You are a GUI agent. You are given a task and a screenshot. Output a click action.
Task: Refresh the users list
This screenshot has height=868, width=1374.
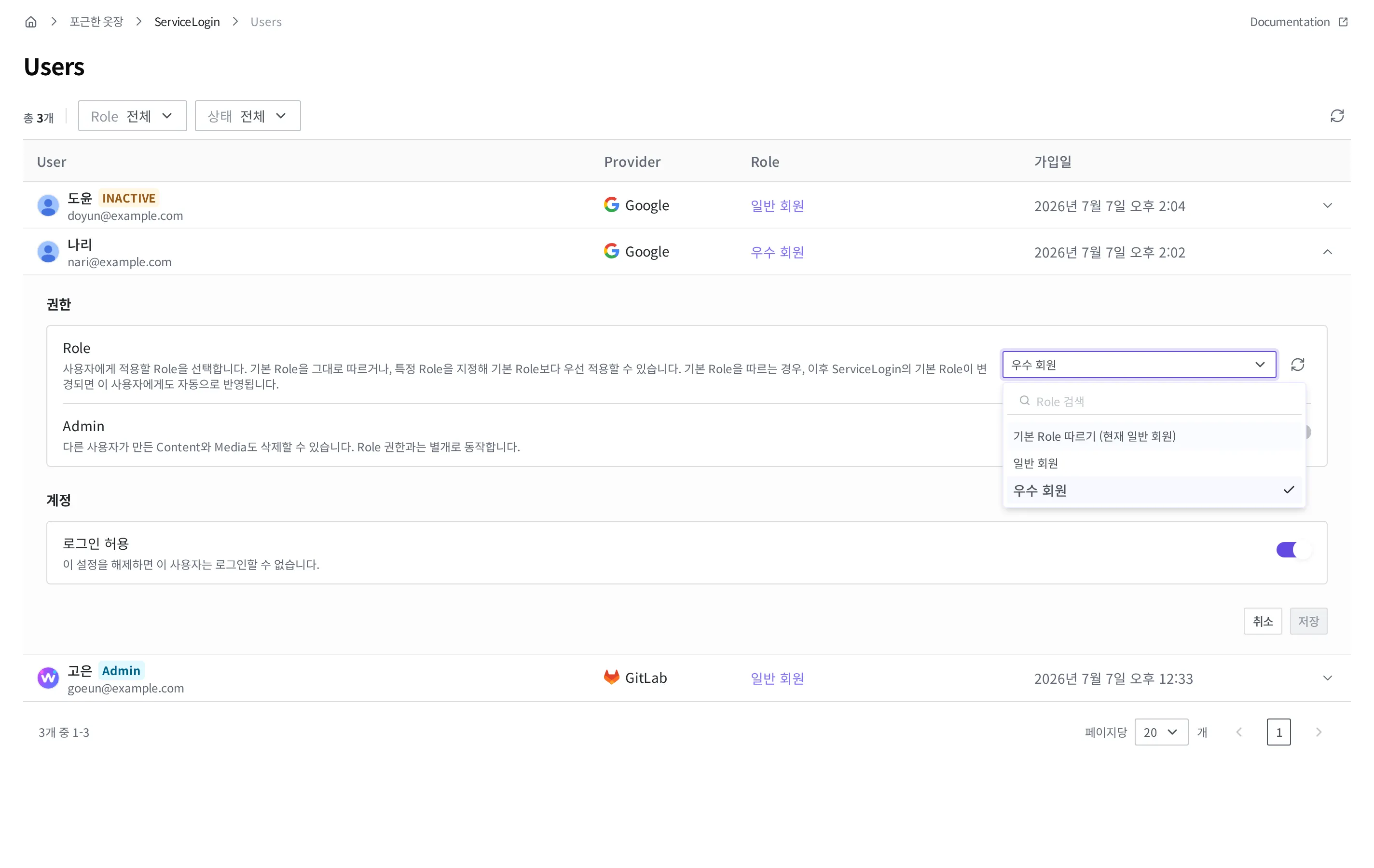[x=1337, y=116]
